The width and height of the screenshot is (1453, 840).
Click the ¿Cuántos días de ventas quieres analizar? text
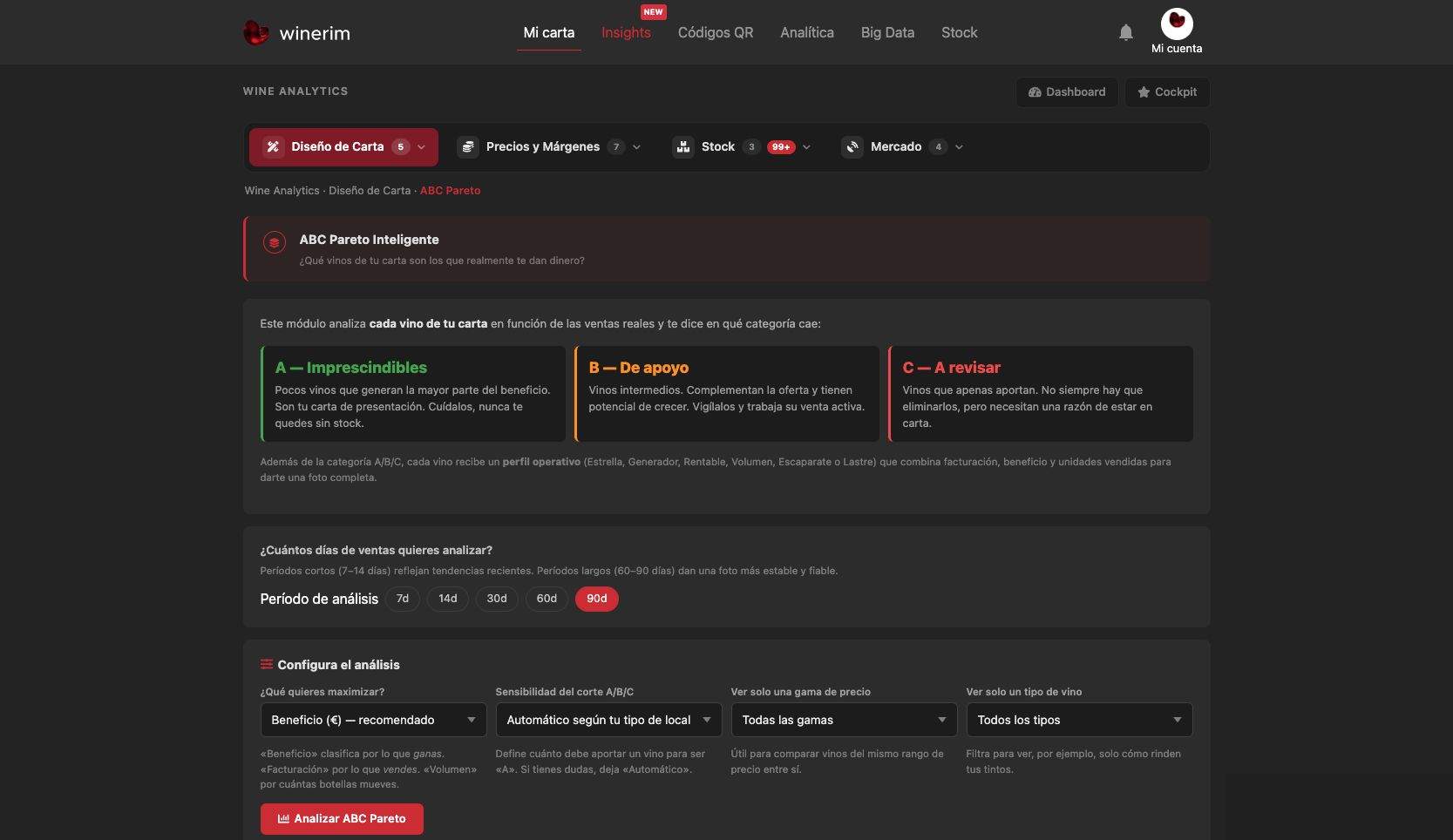pos(377,550)
